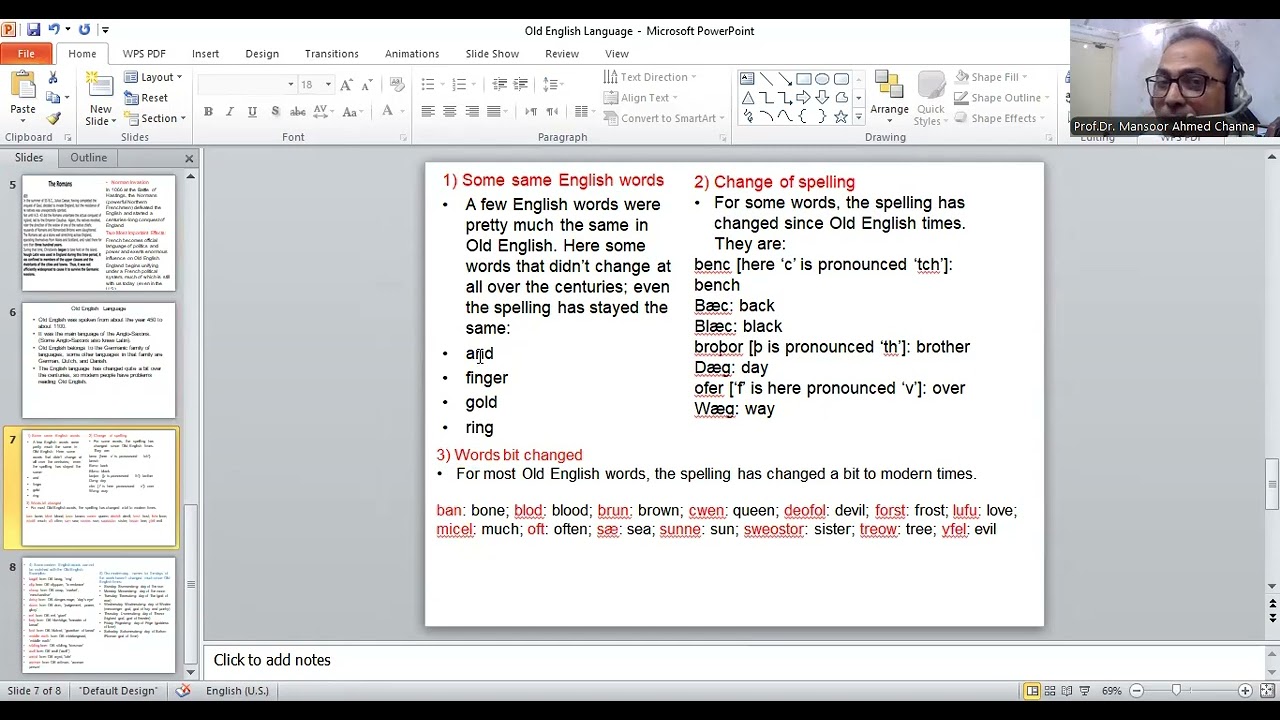Select the Text Box shape

pos(747,79)
